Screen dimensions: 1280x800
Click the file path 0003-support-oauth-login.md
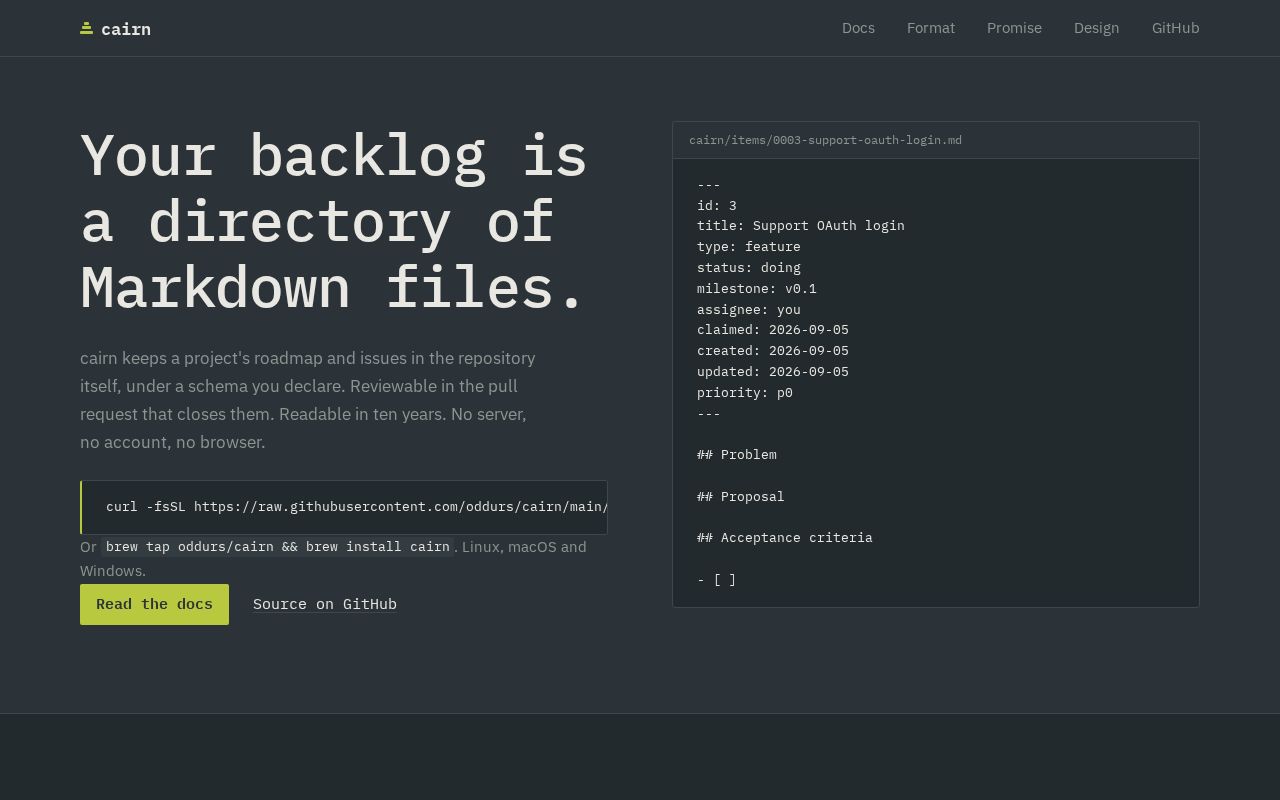click(x=825, y=140)
